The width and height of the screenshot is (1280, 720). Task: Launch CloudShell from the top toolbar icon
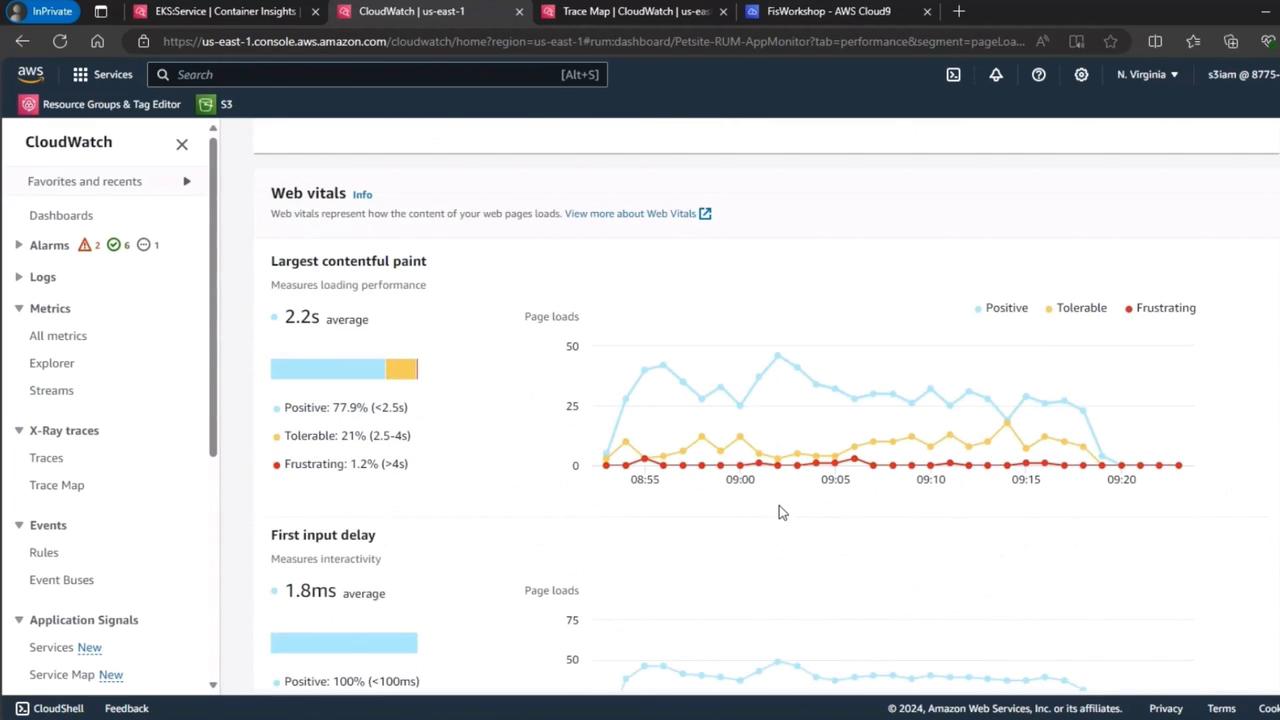click(953, 75)
